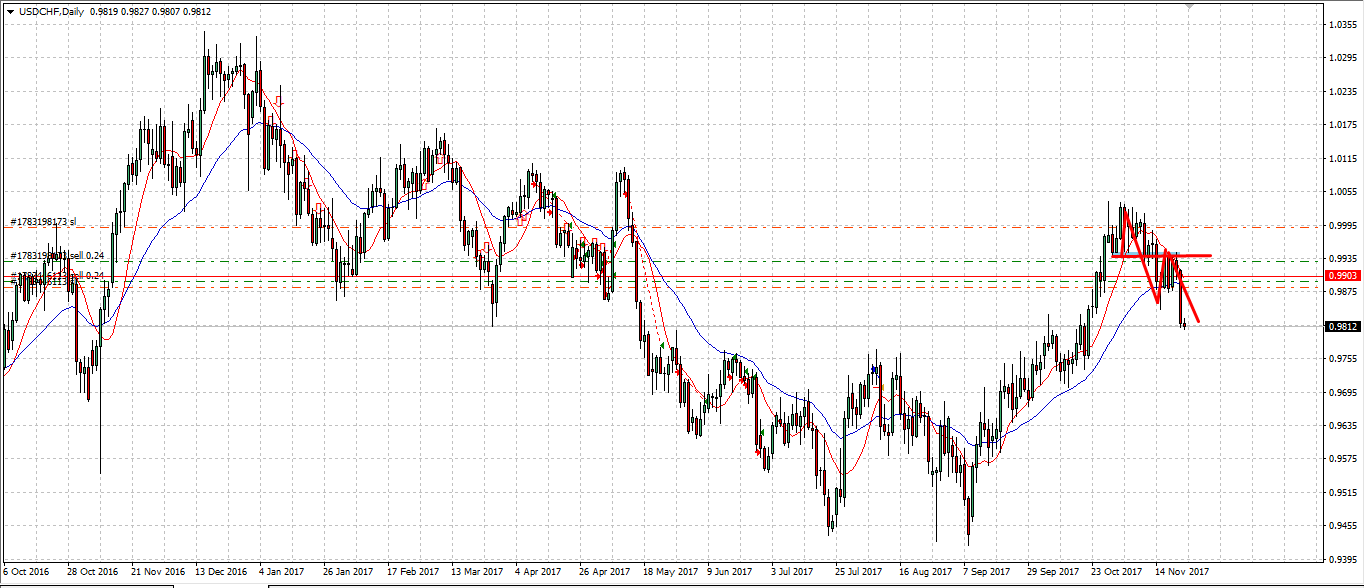
Task: Click the 28 Oct 2016 date label
Action: pyautogui.click(x=92, y=572)
